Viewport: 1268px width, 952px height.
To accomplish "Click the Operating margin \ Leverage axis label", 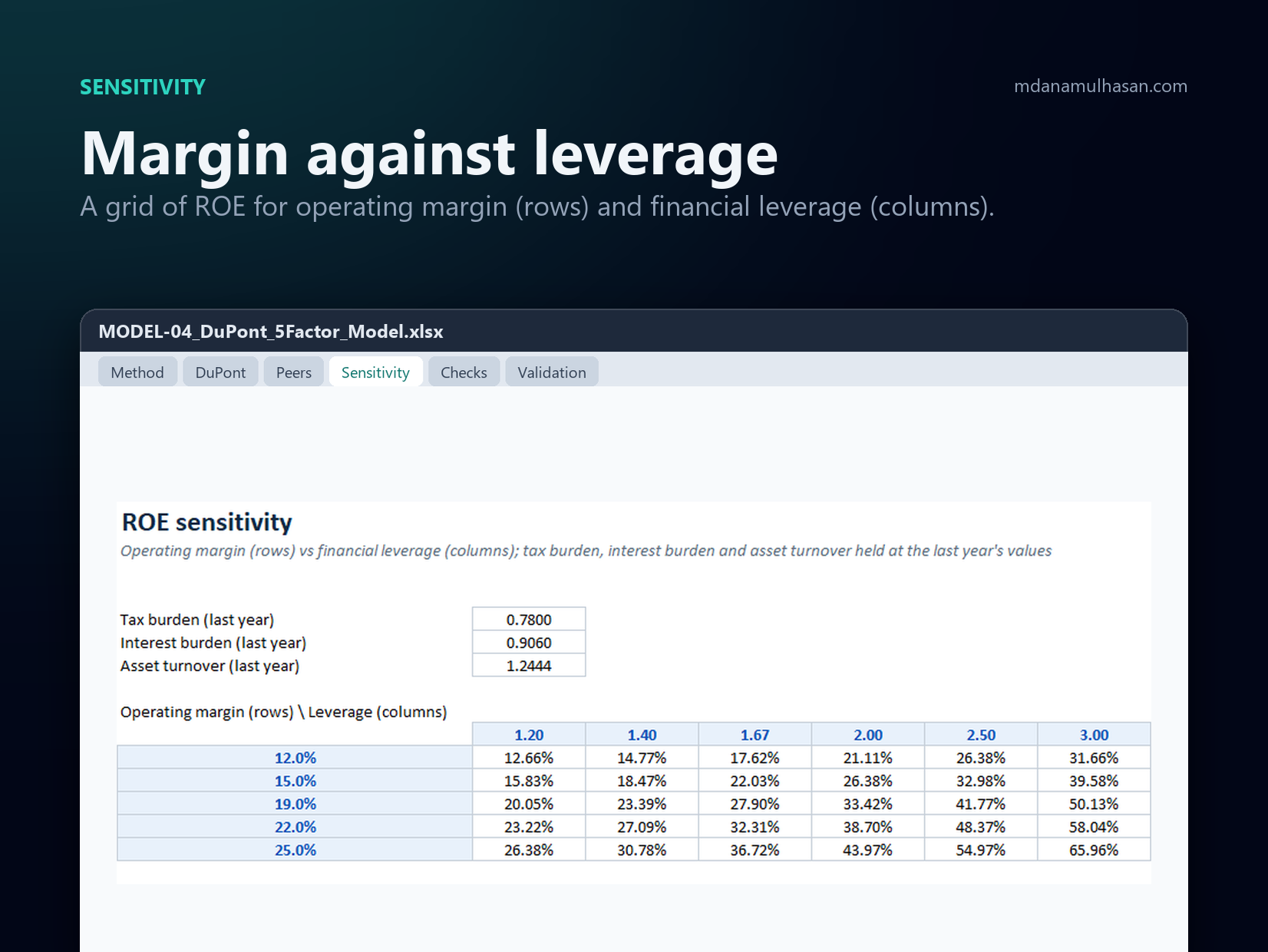I will (x=283, y=712).
